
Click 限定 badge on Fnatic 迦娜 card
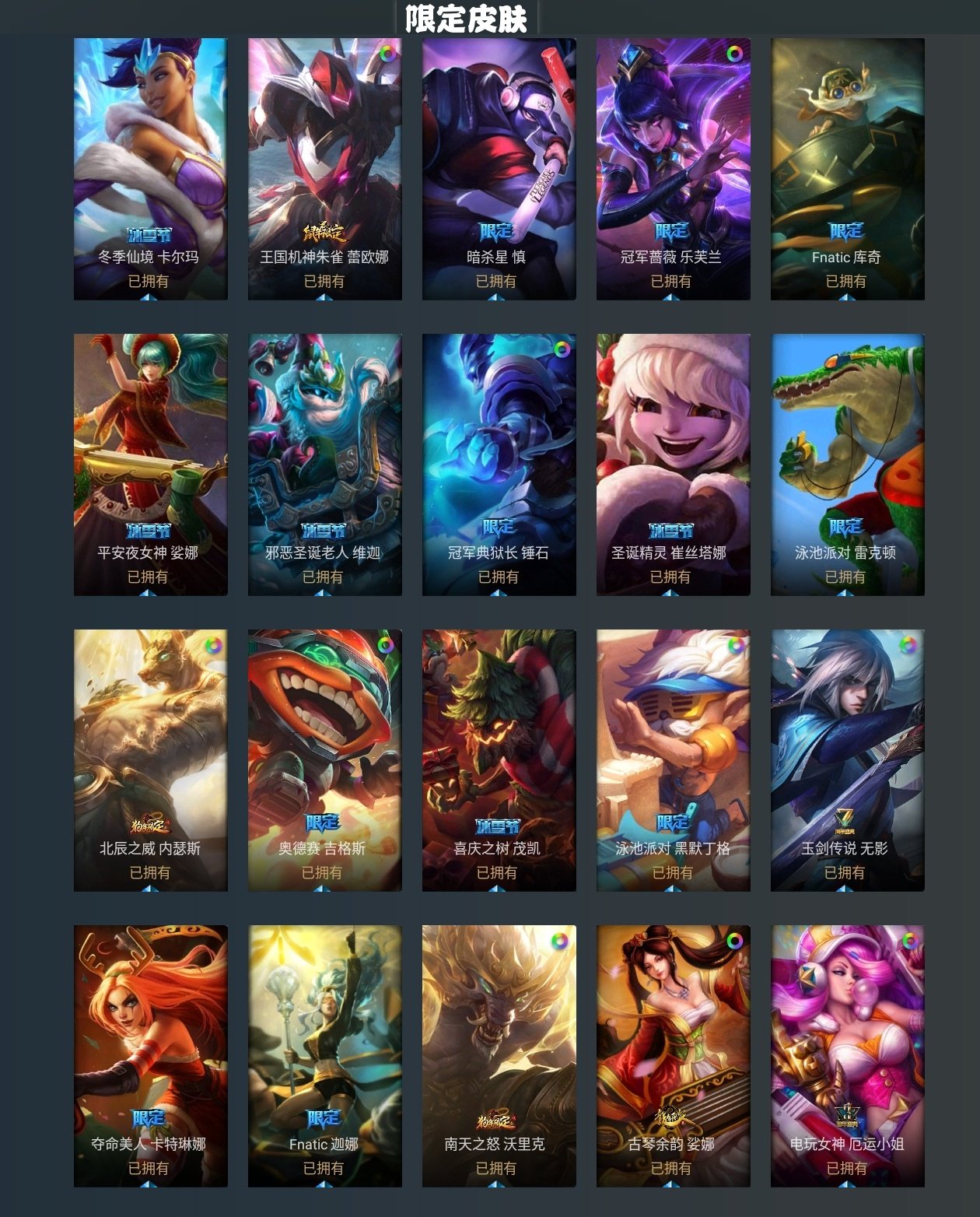click(324, 1119)
